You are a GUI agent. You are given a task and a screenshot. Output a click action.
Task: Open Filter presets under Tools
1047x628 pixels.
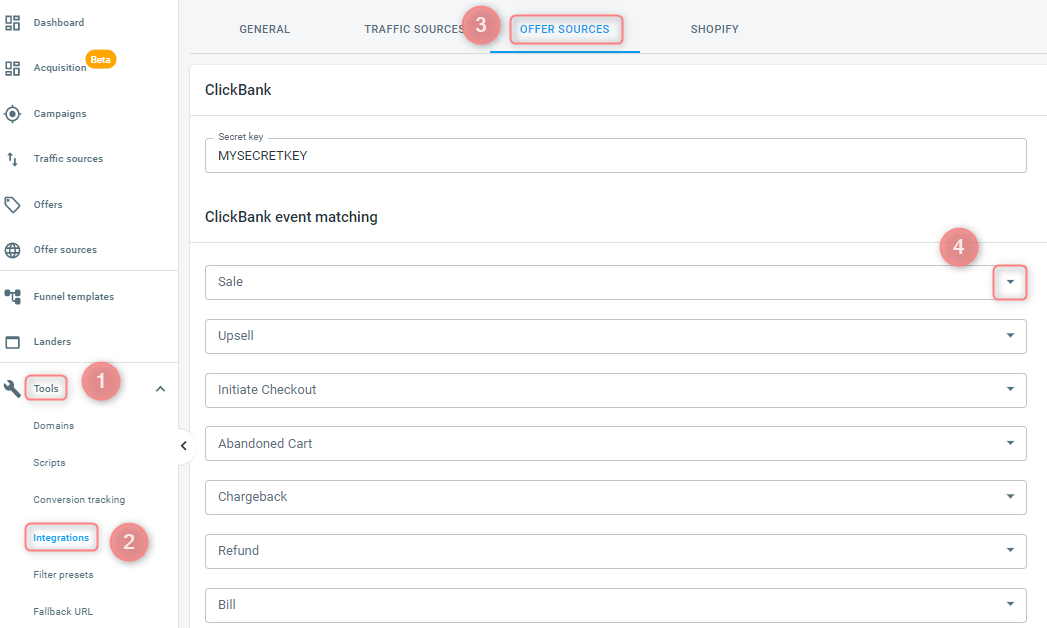pyautogui.click(x=63, y=575)
